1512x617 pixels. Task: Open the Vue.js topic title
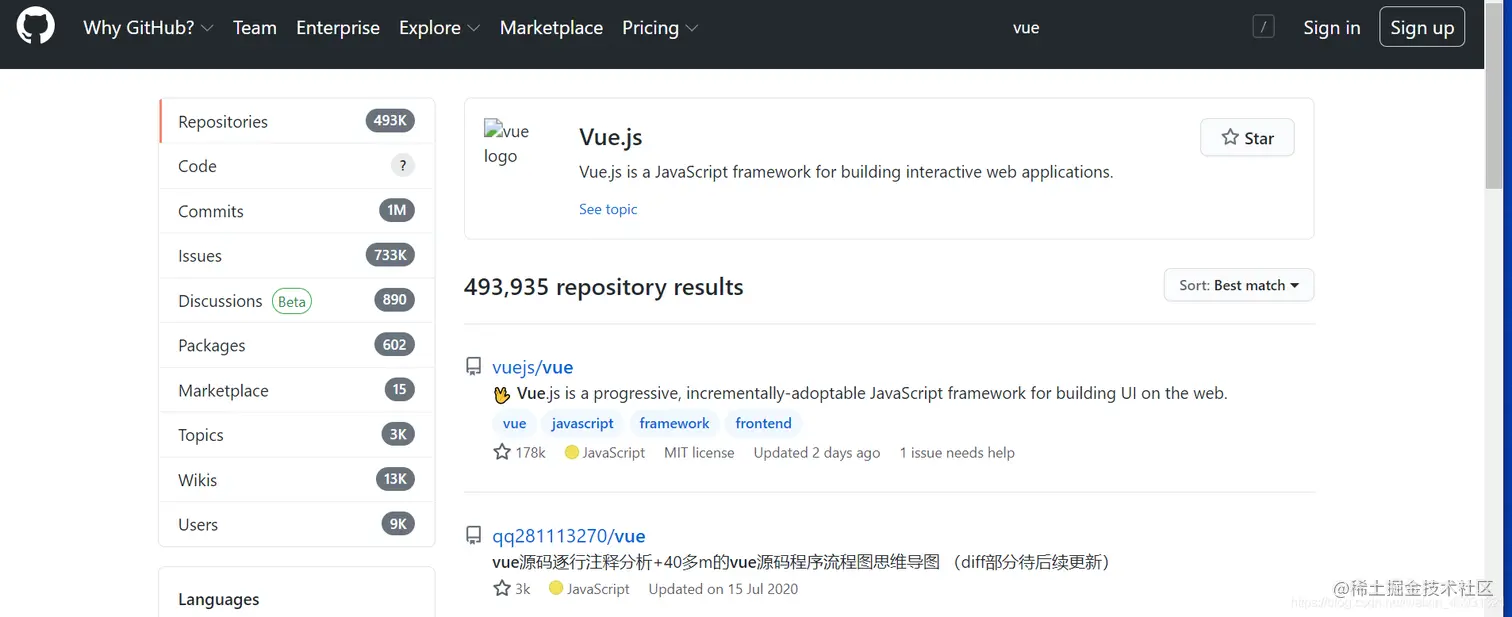pos(610,137)
